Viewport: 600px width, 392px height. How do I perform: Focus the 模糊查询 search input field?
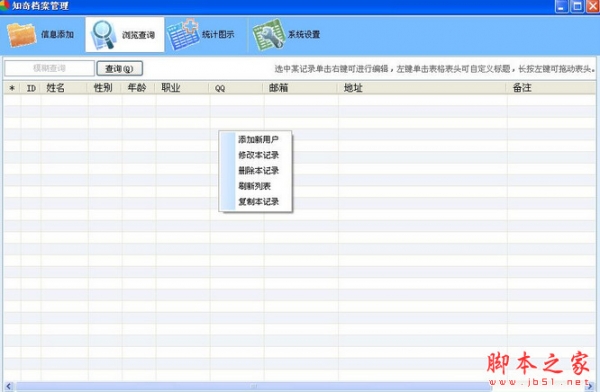(x=49, y=68)
